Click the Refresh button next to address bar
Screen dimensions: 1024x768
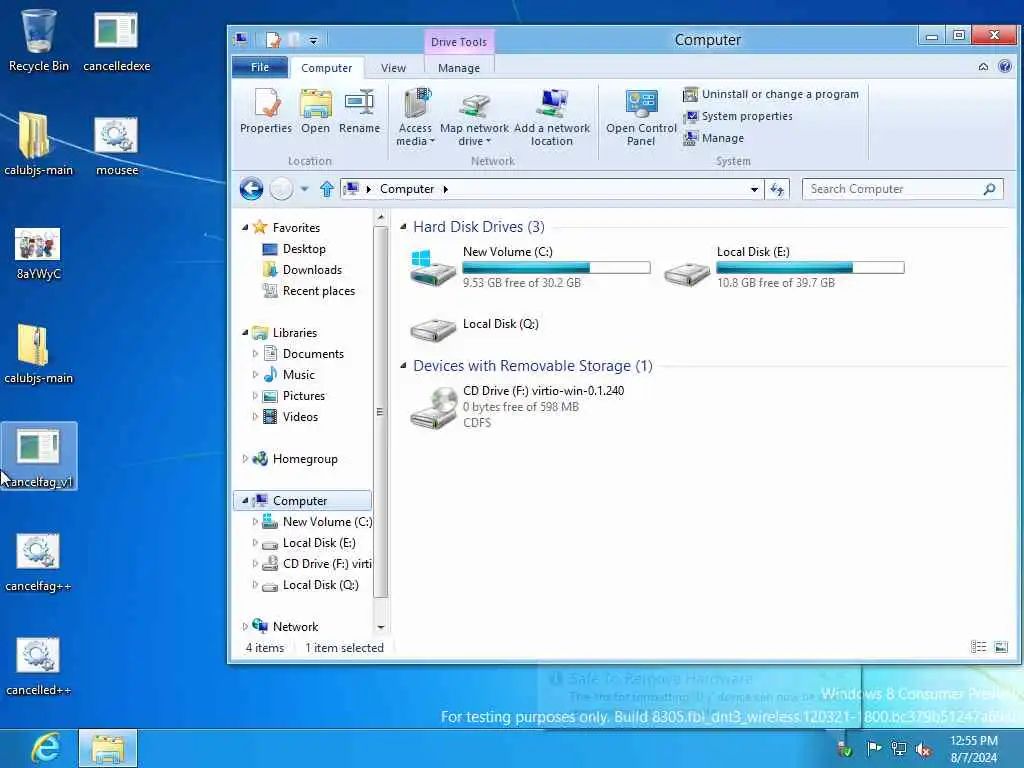(x=777, y=189)
